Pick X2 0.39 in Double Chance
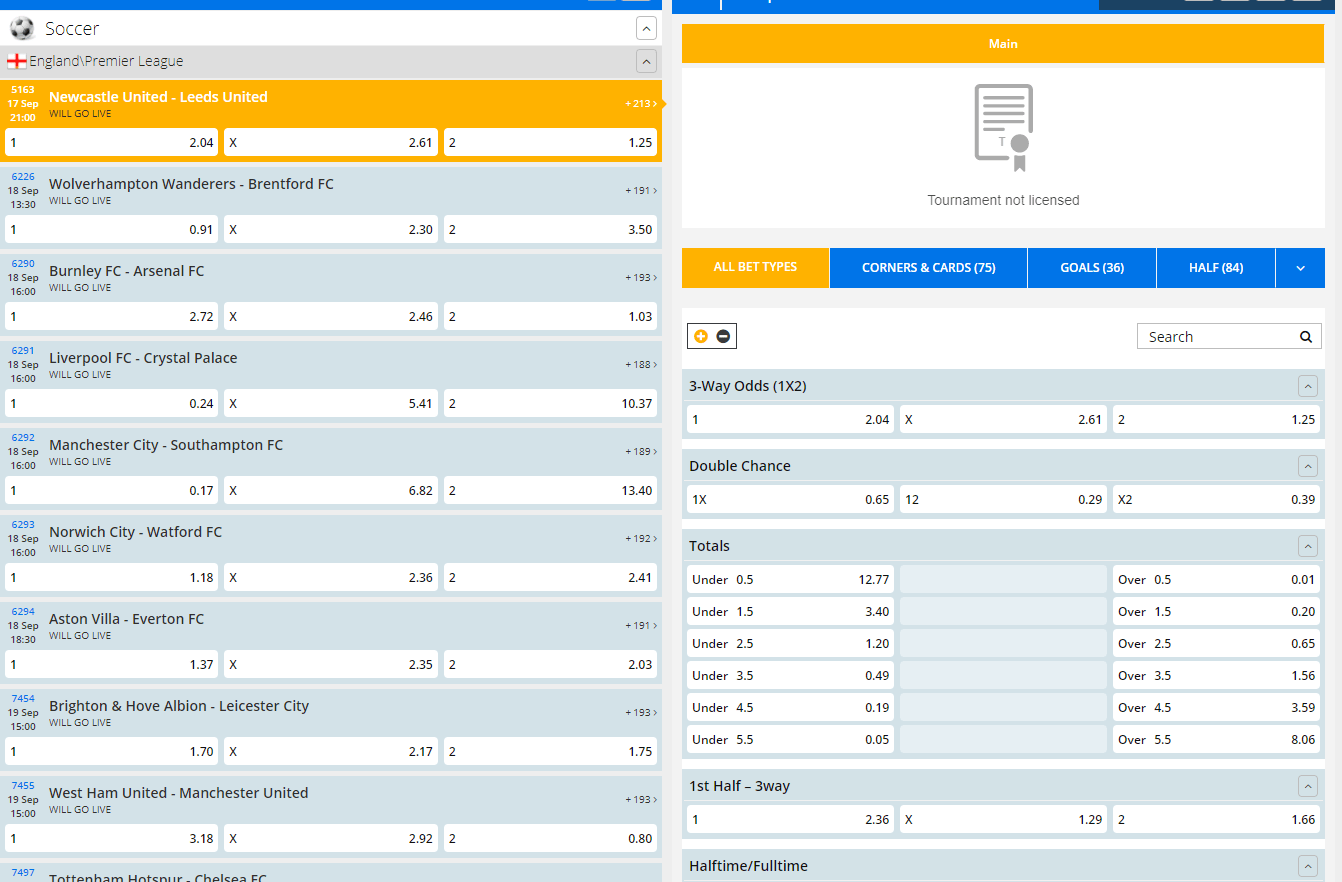1342x882 pixels. (x=1216, y=500)
